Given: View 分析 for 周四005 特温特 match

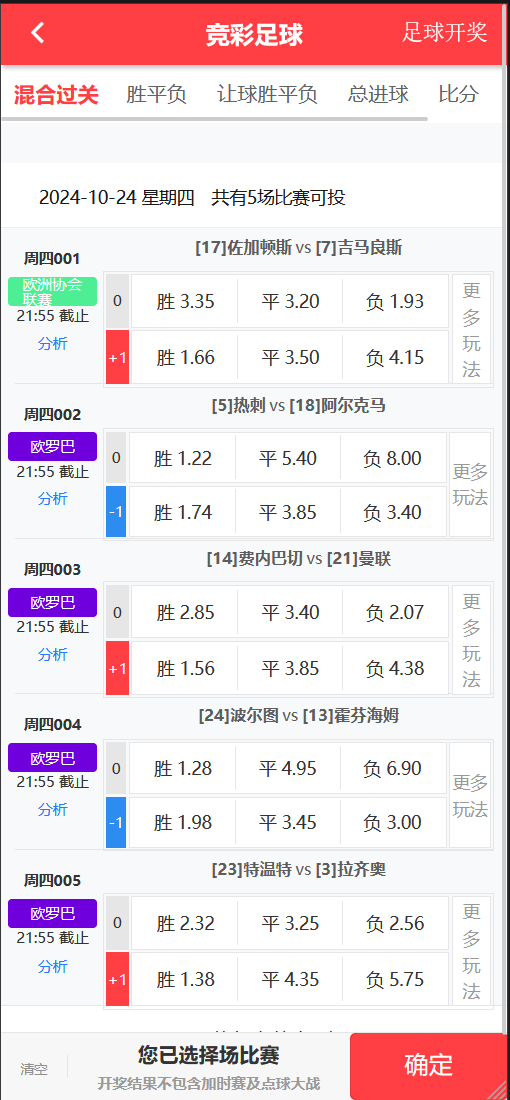Looking at the screenshot, I should click(53, 966).
